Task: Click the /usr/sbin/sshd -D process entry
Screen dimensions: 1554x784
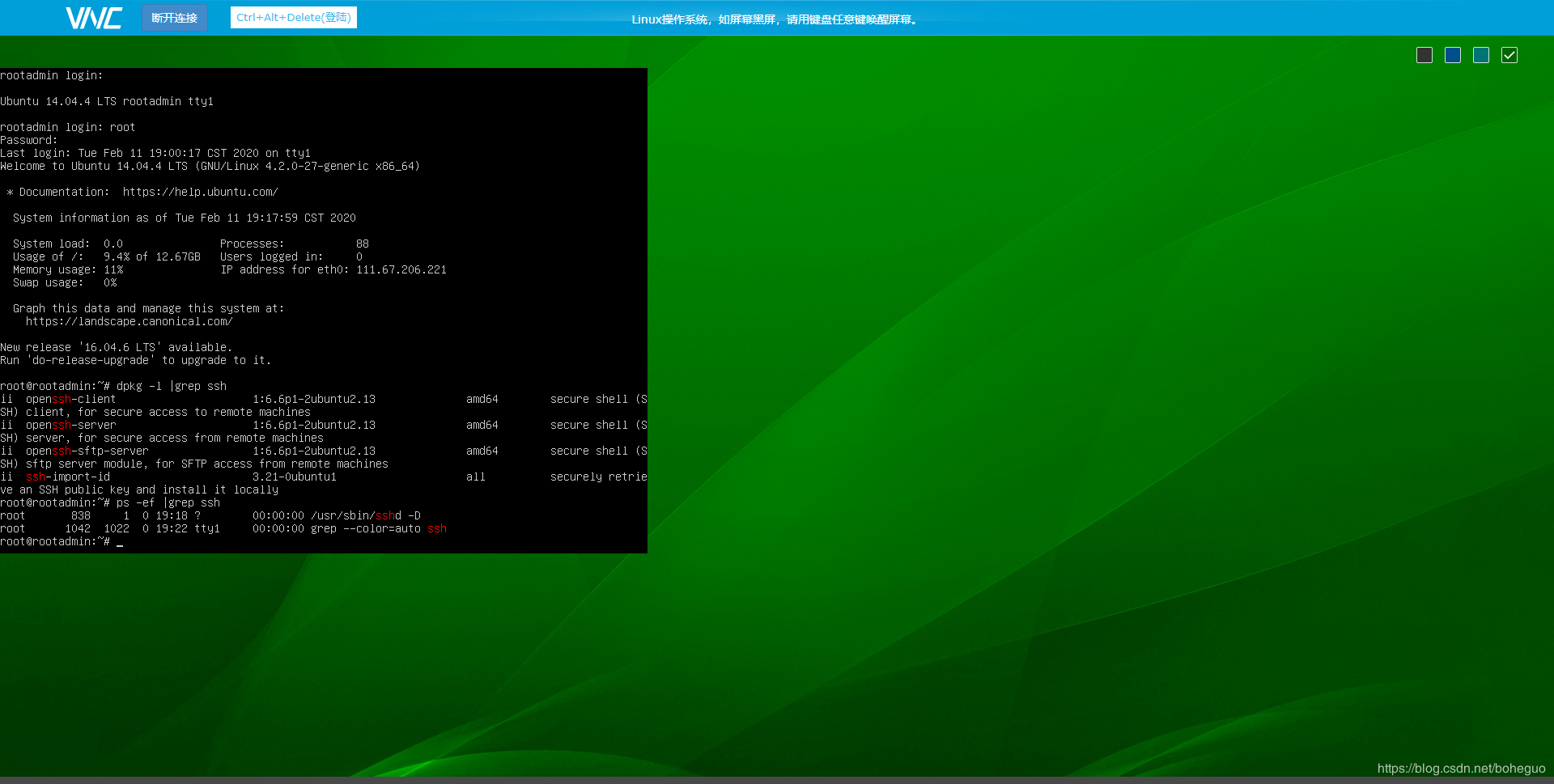Action: coord(210,515)
